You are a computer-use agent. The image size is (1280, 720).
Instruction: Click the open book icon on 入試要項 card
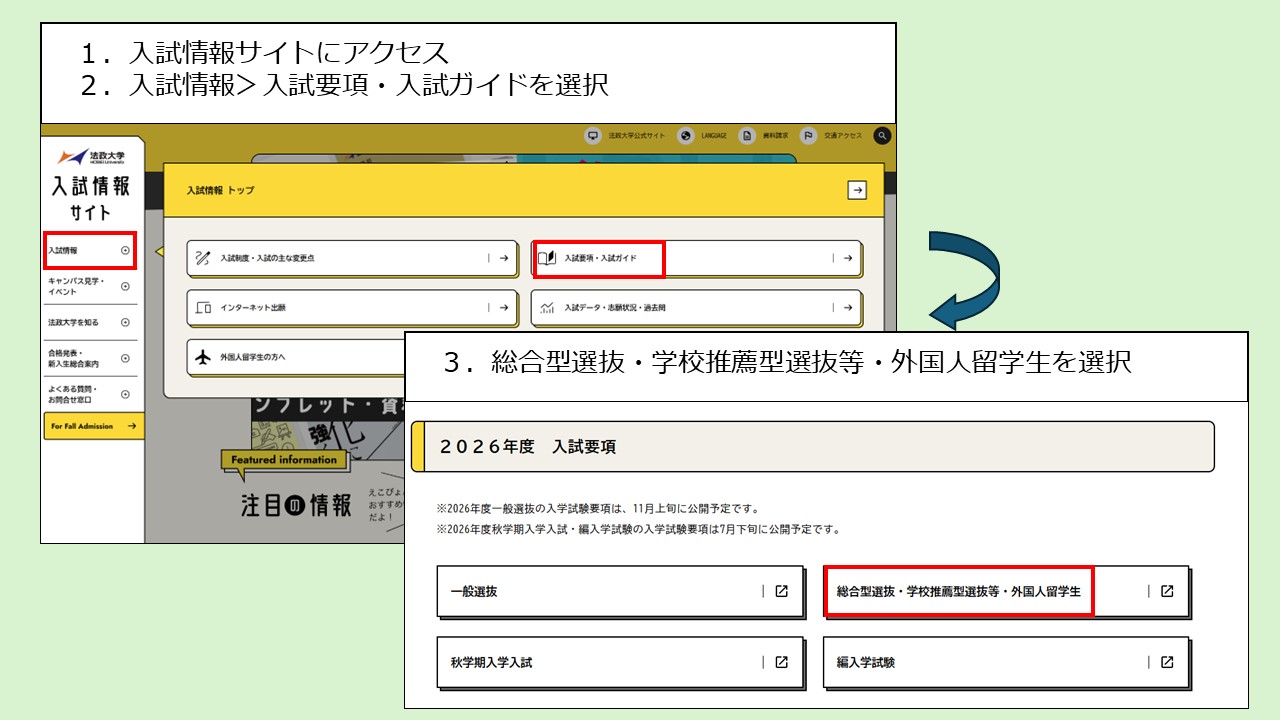coord(546,258)
